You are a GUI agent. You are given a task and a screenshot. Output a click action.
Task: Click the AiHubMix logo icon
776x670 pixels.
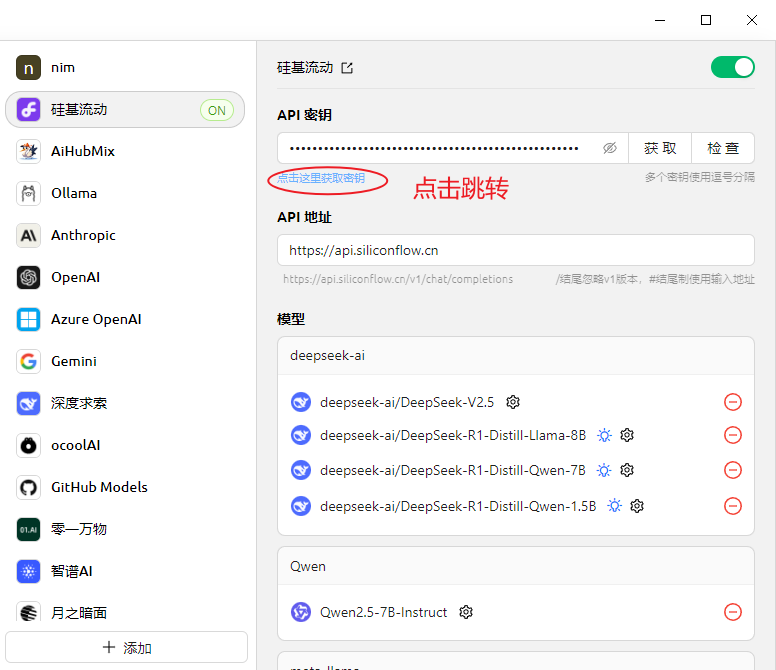pos(28,151)
